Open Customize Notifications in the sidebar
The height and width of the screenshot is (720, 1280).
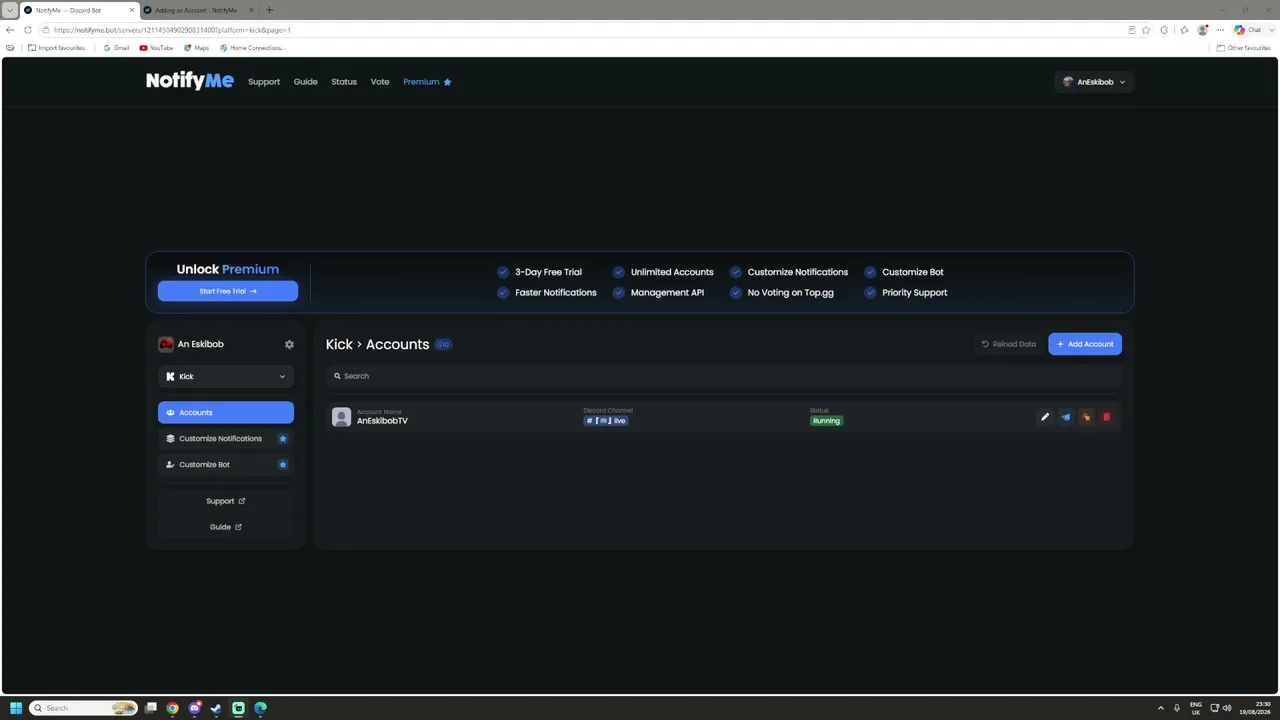click(226, 439)
